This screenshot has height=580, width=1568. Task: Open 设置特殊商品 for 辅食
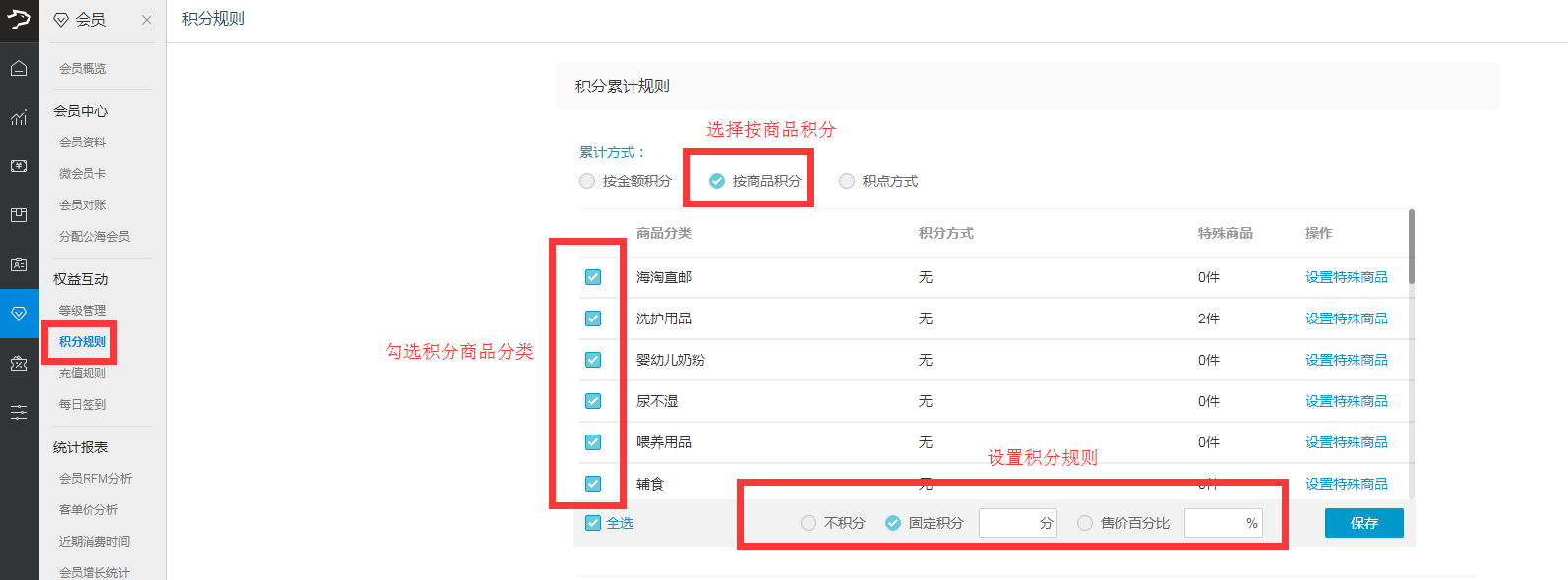(x=1347, y=484)
